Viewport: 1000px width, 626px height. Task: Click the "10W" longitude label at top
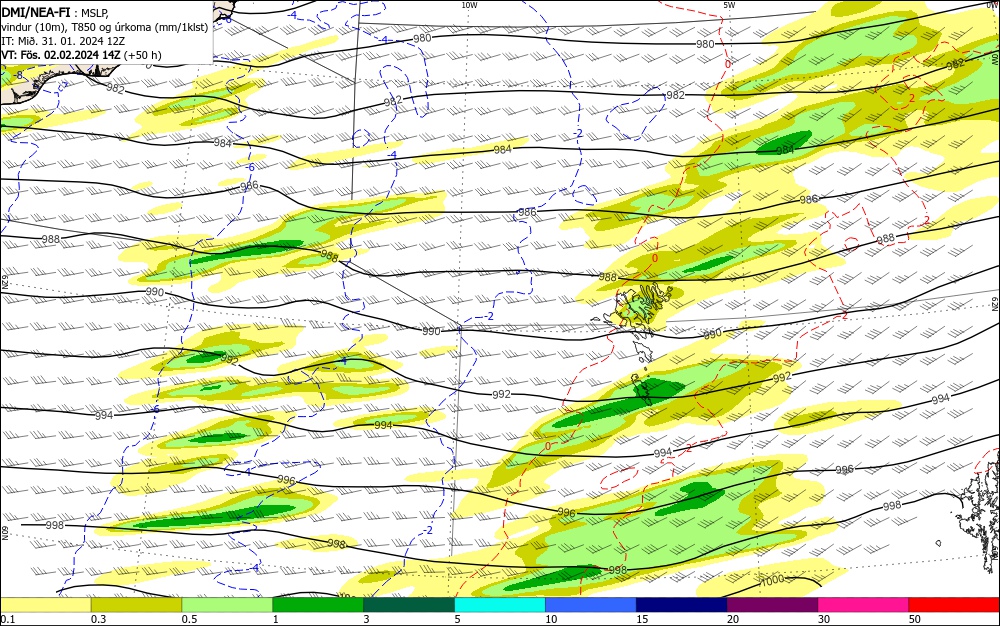pos(469,5)
